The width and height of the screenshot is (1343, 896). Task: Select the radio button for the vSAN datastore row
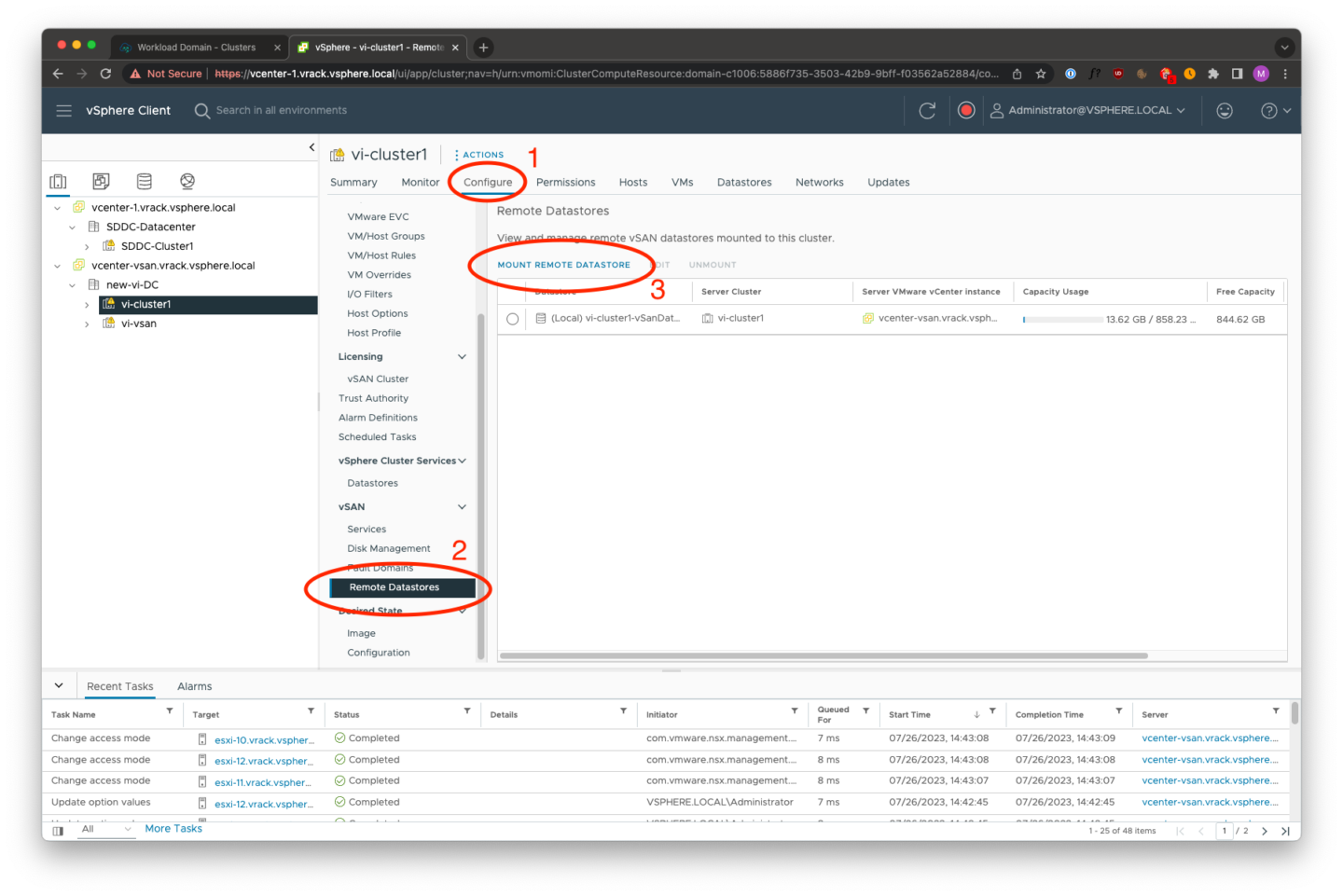[x=512, y=318]
